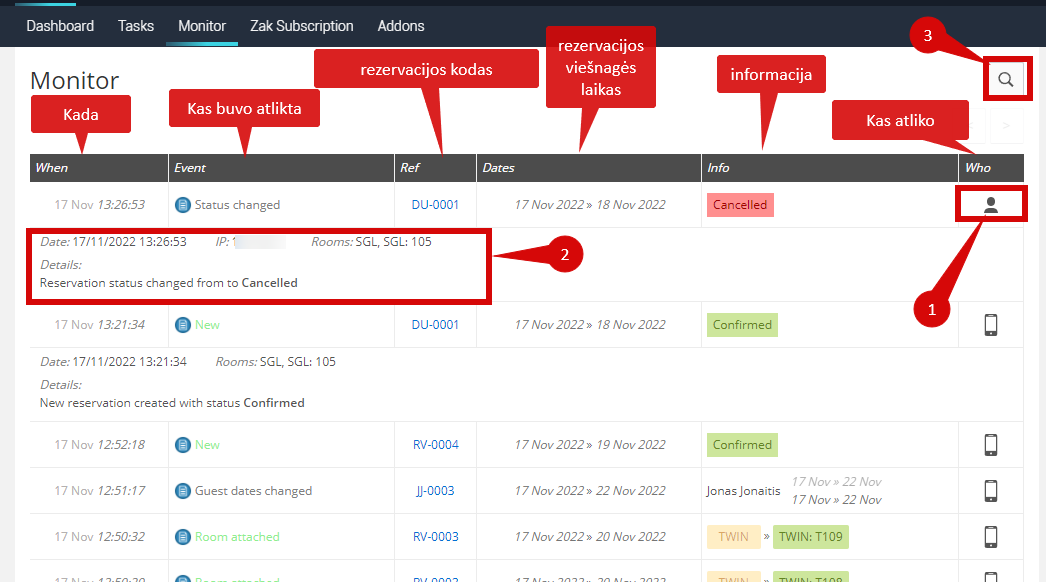Open reservation link RV-0004
Viewport: 1046px width, 582px height.
[435, 445]
